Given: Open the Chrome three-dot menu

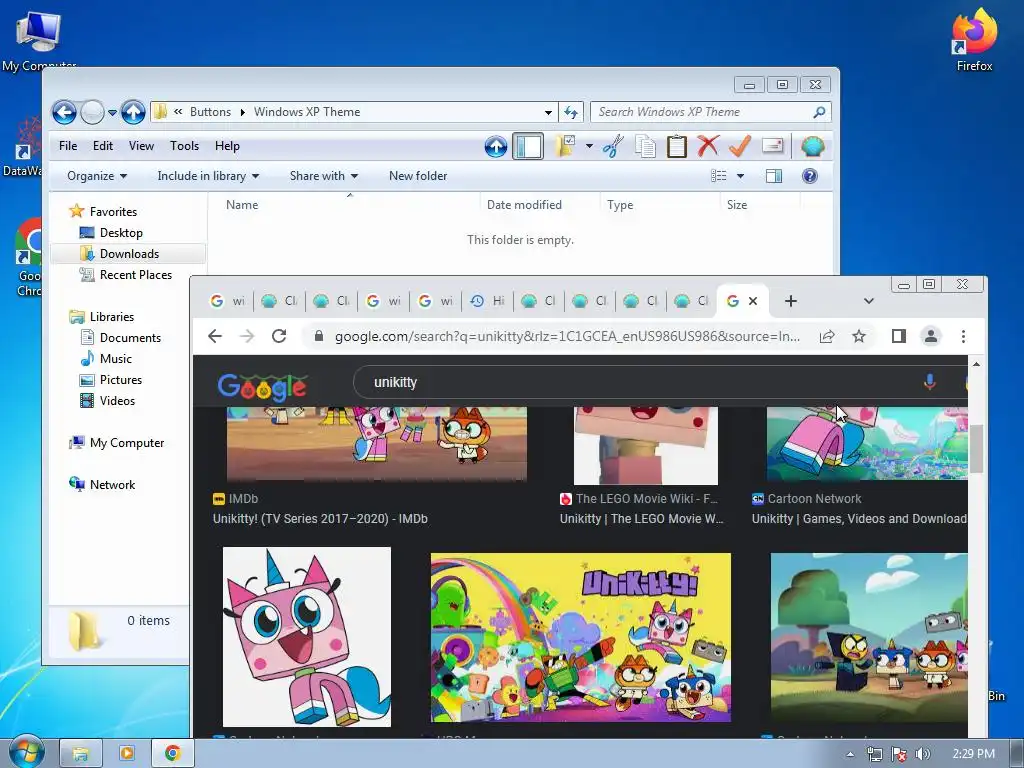Looking at the screenshot, I should pyautogui.click(x=963, y=336).
